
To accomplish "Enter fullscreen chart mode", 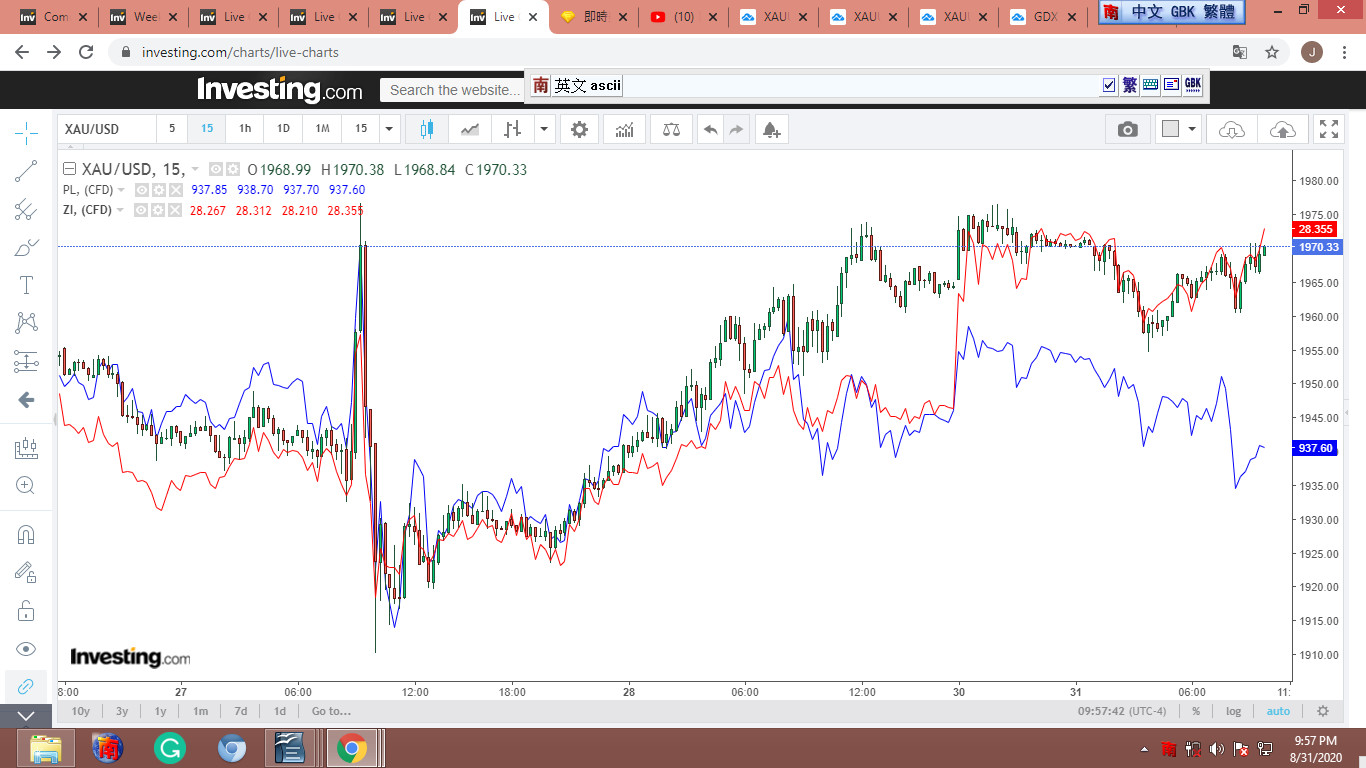I will click(x=1328, y=129).
